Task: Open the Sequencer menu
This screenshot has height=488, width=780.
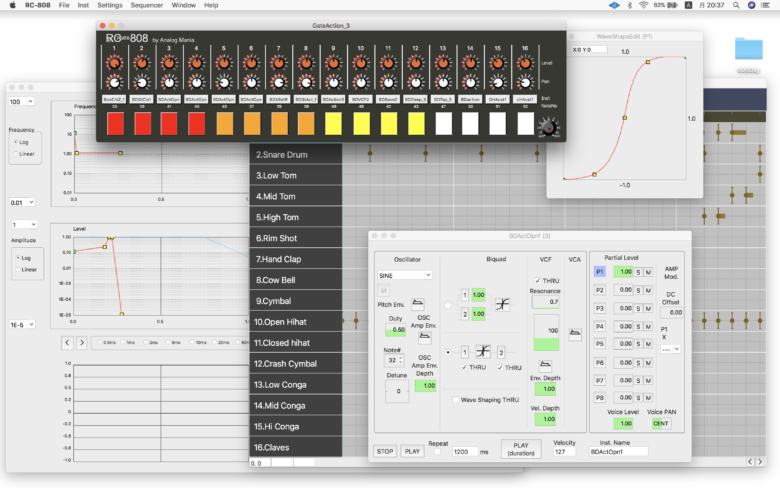Action: click(x=147, y=5)
